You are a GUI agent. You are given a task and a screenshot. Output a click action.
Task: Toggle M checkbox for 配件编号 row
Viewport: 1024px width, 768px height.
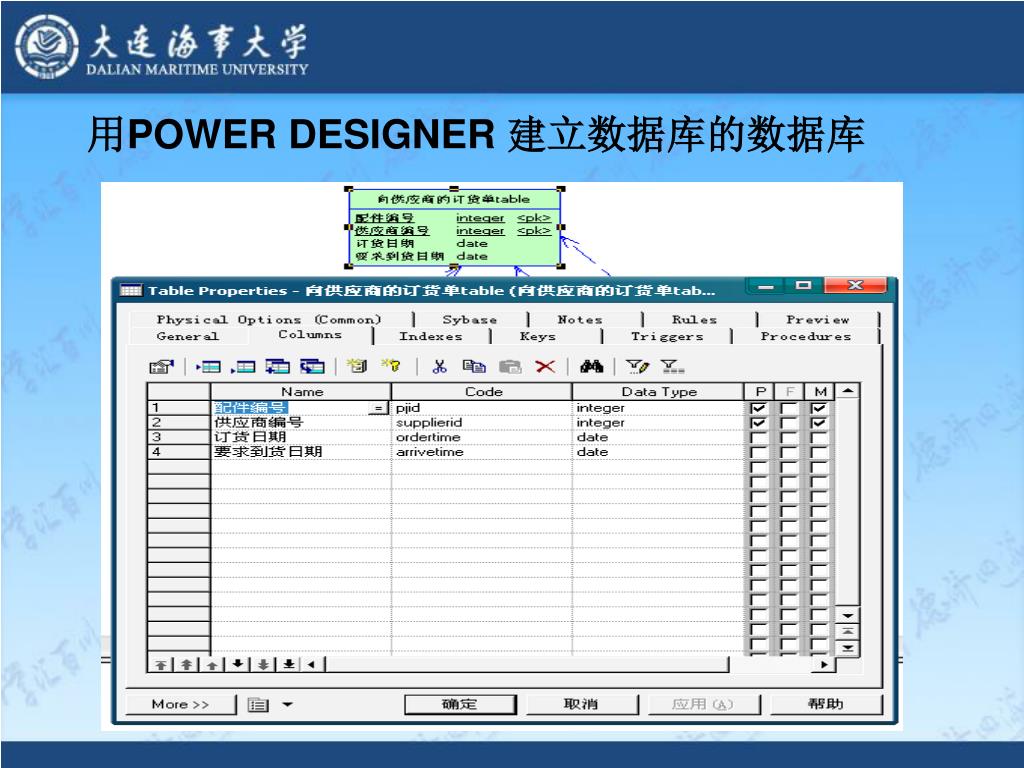(x=819, y=408)
